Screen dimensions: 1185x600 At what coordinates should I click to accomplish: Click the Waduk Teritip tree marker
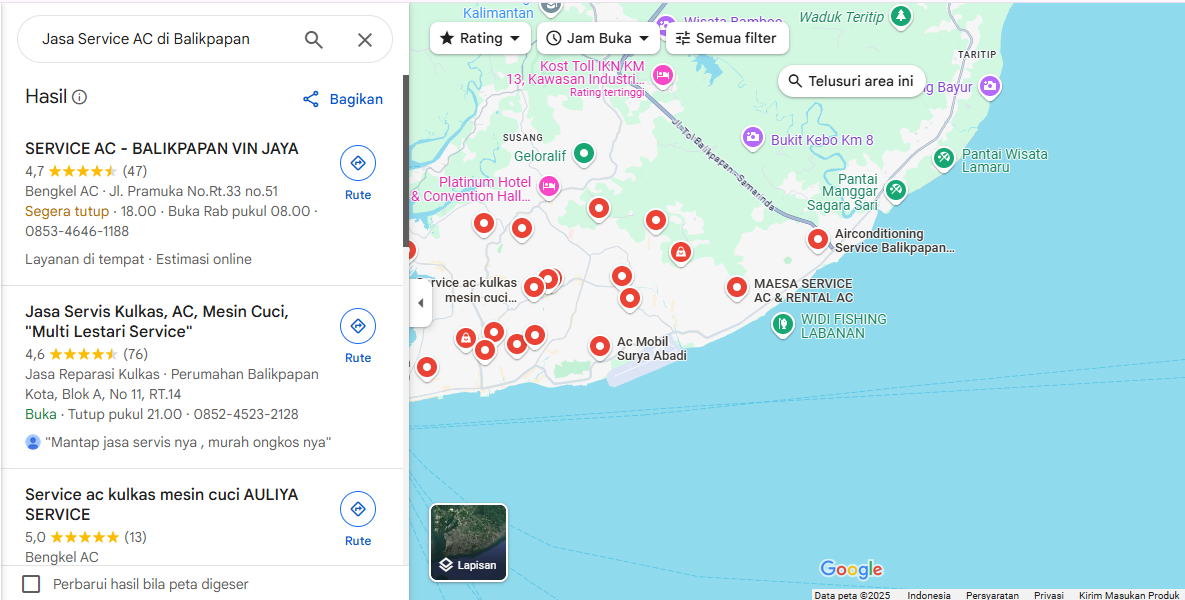pos(900,16)
